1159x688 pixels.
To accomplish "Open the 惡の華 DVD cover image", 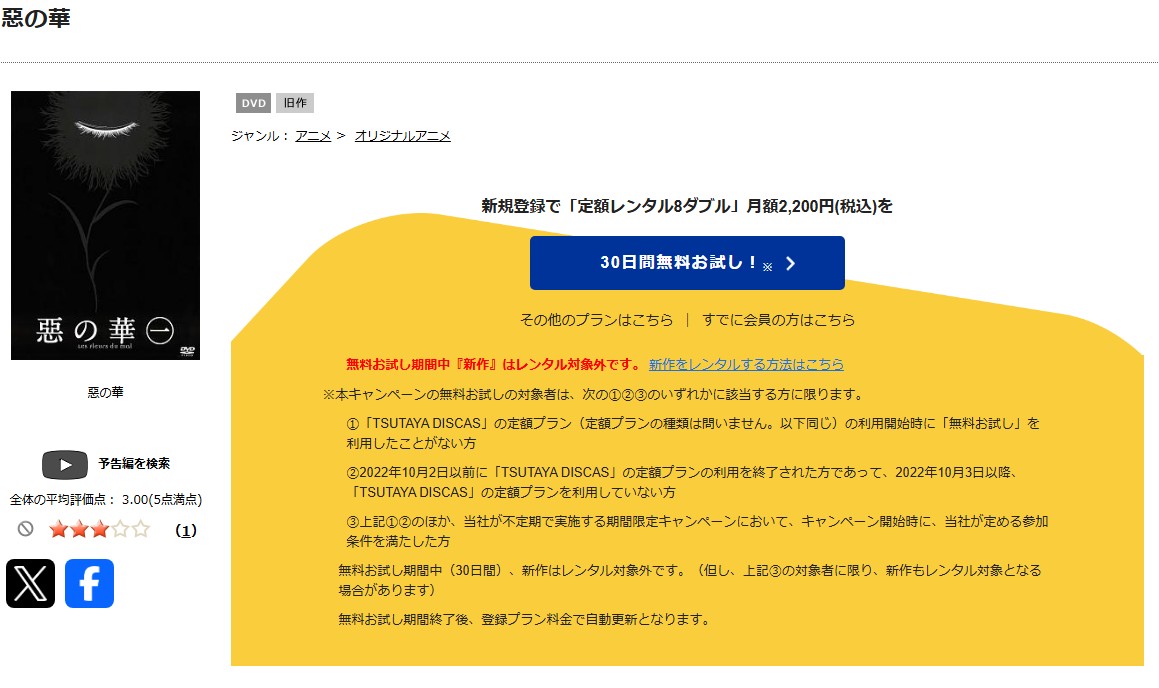I will [x=105, y=225].
